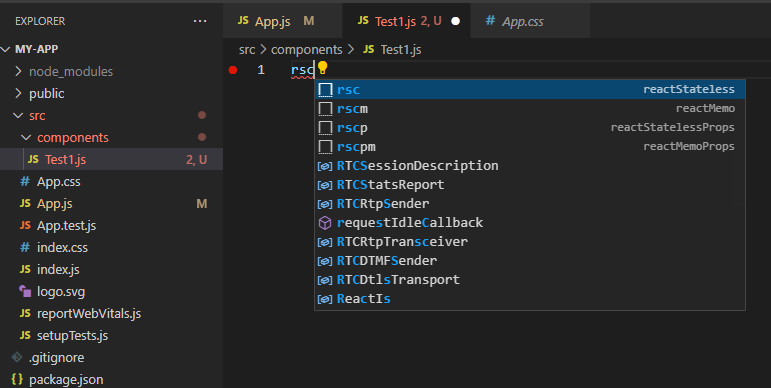The image size is (771, 388).
Task: Click the unsaved dot on Test1.js tab
Action: click(x=456, y=21)
